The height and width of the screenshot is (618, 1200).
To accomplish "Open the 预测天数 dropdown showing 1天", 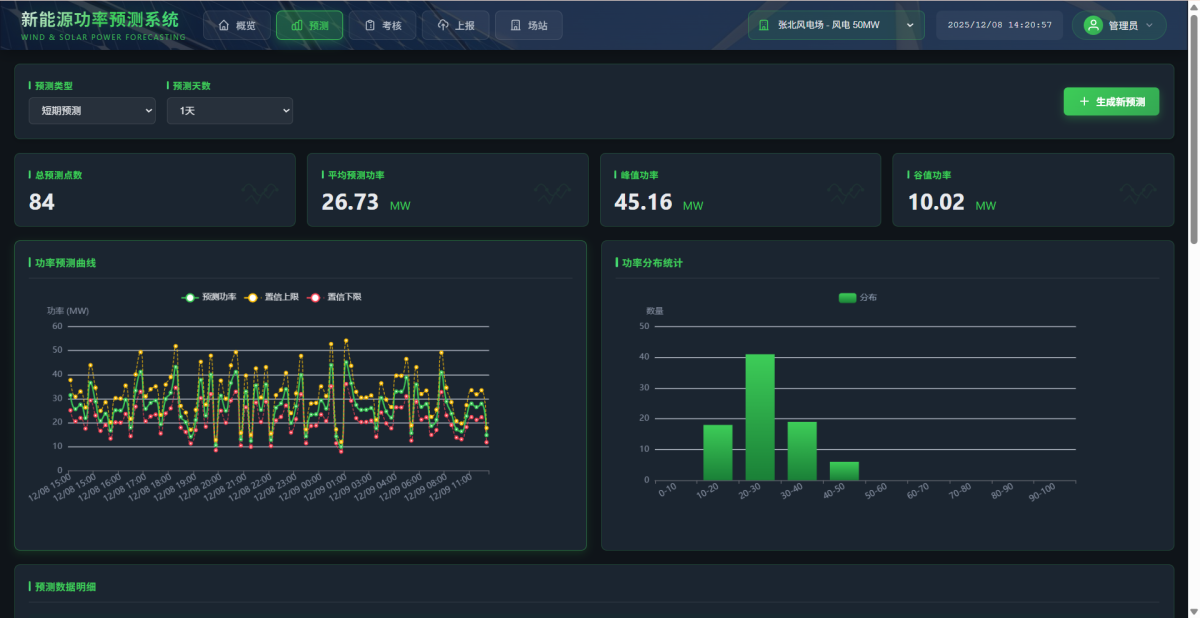I will tap(230, 111).
